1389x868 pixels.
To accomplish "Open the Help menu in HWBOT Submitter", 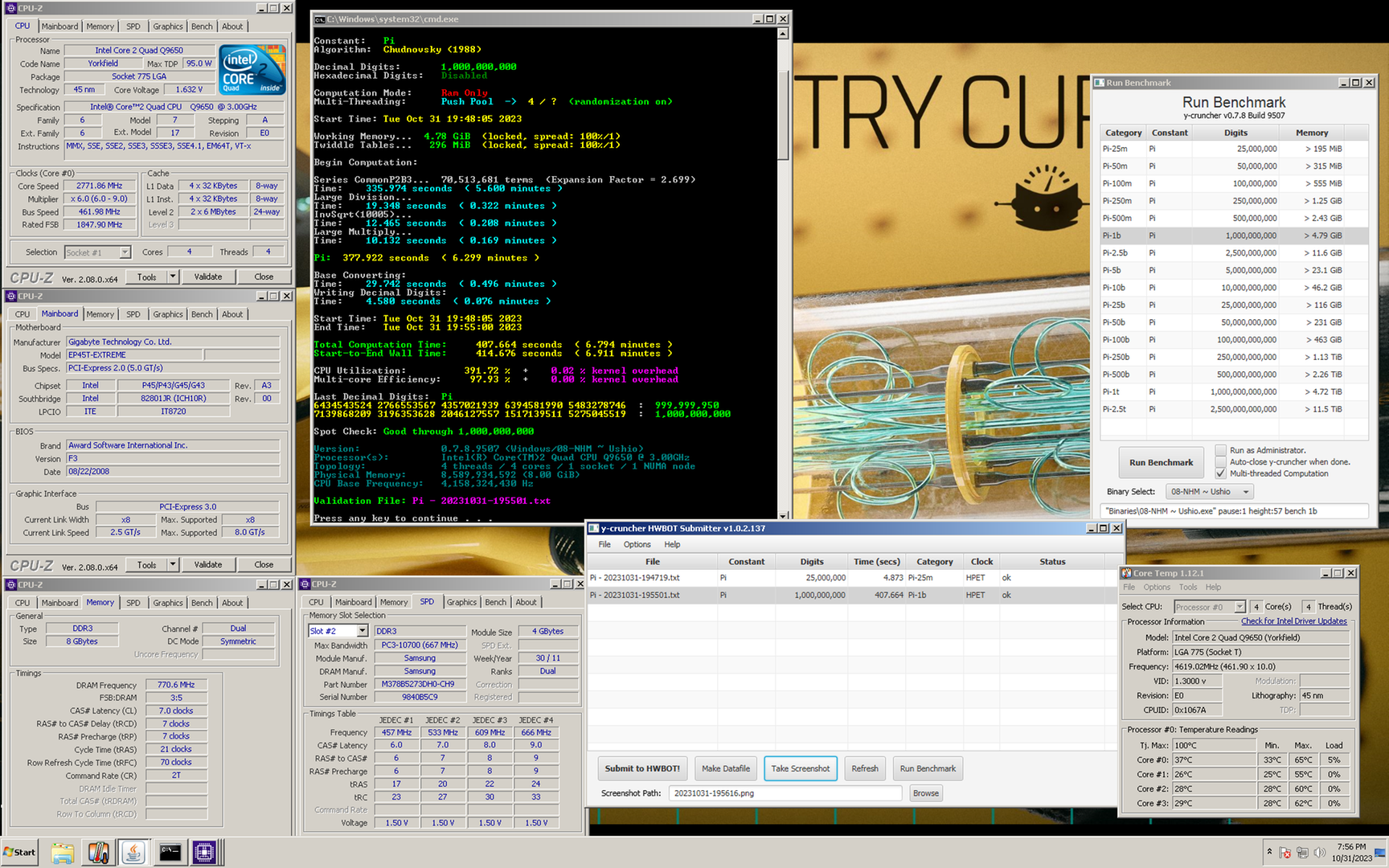I will point(672,544).
